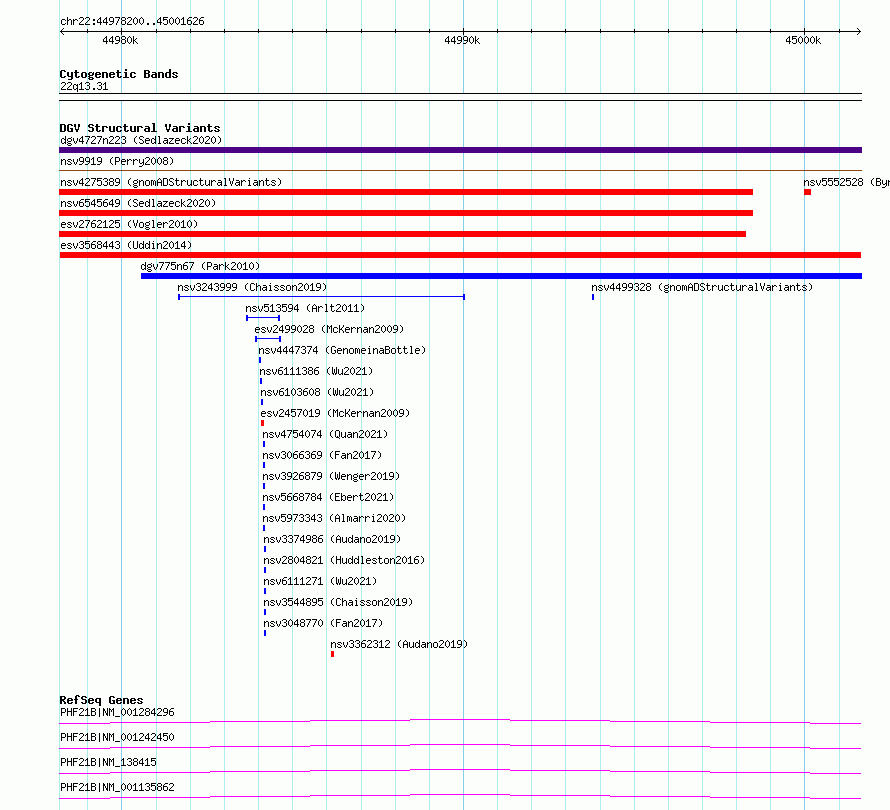Open nsv6111271 (Wu2021) label
The width and height of the screenshot is (890, 810).
[320, 581]
